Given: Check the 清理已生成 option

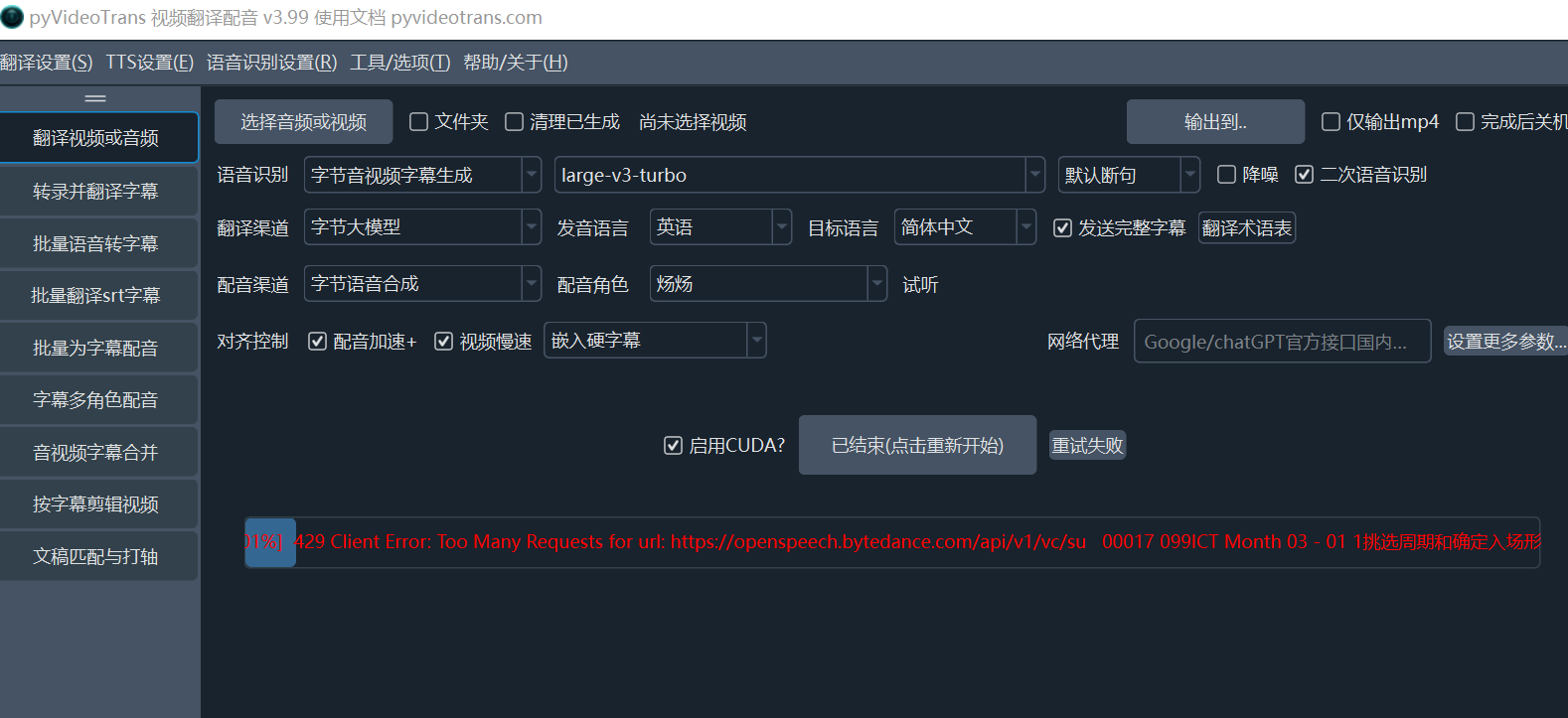Looking at the screenshot, I should point(514,122).
